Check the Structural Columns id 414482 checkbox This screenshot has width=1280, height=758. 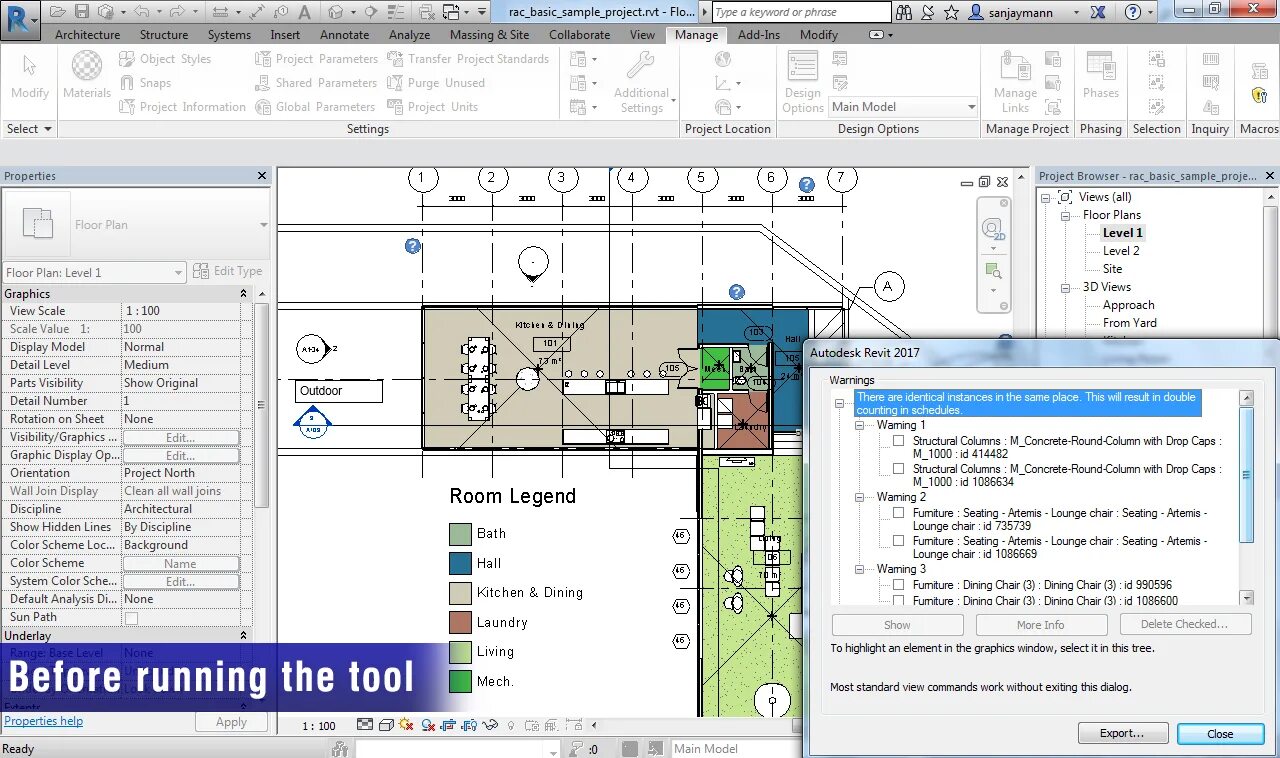tap(899, 441)
